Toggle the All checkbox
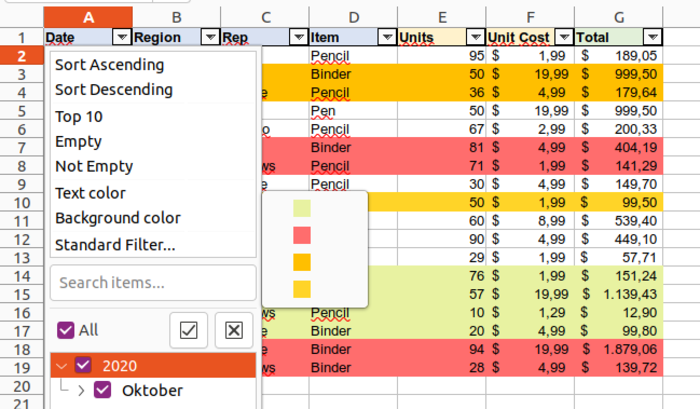 pyautogui.click(x=67, y=330)
